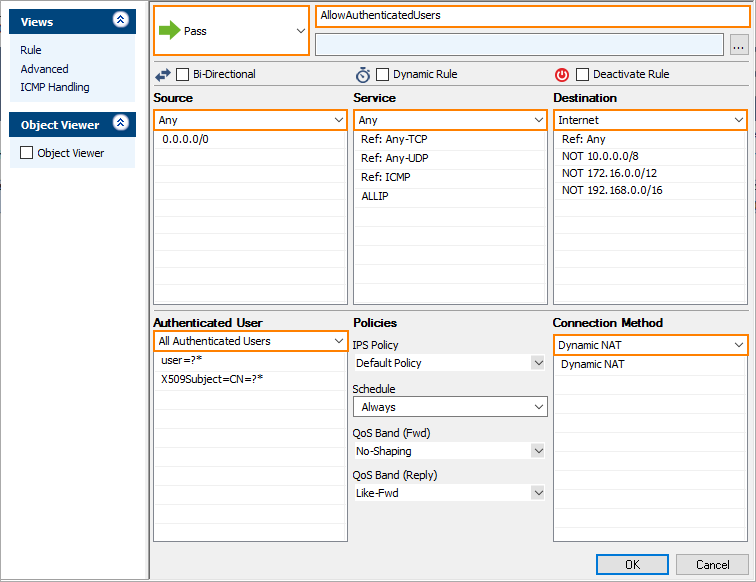Viewport: 756px width, 582px height.
Task: Select the X509Subject=CN=?* entry
Action: [x=250, y=379]
